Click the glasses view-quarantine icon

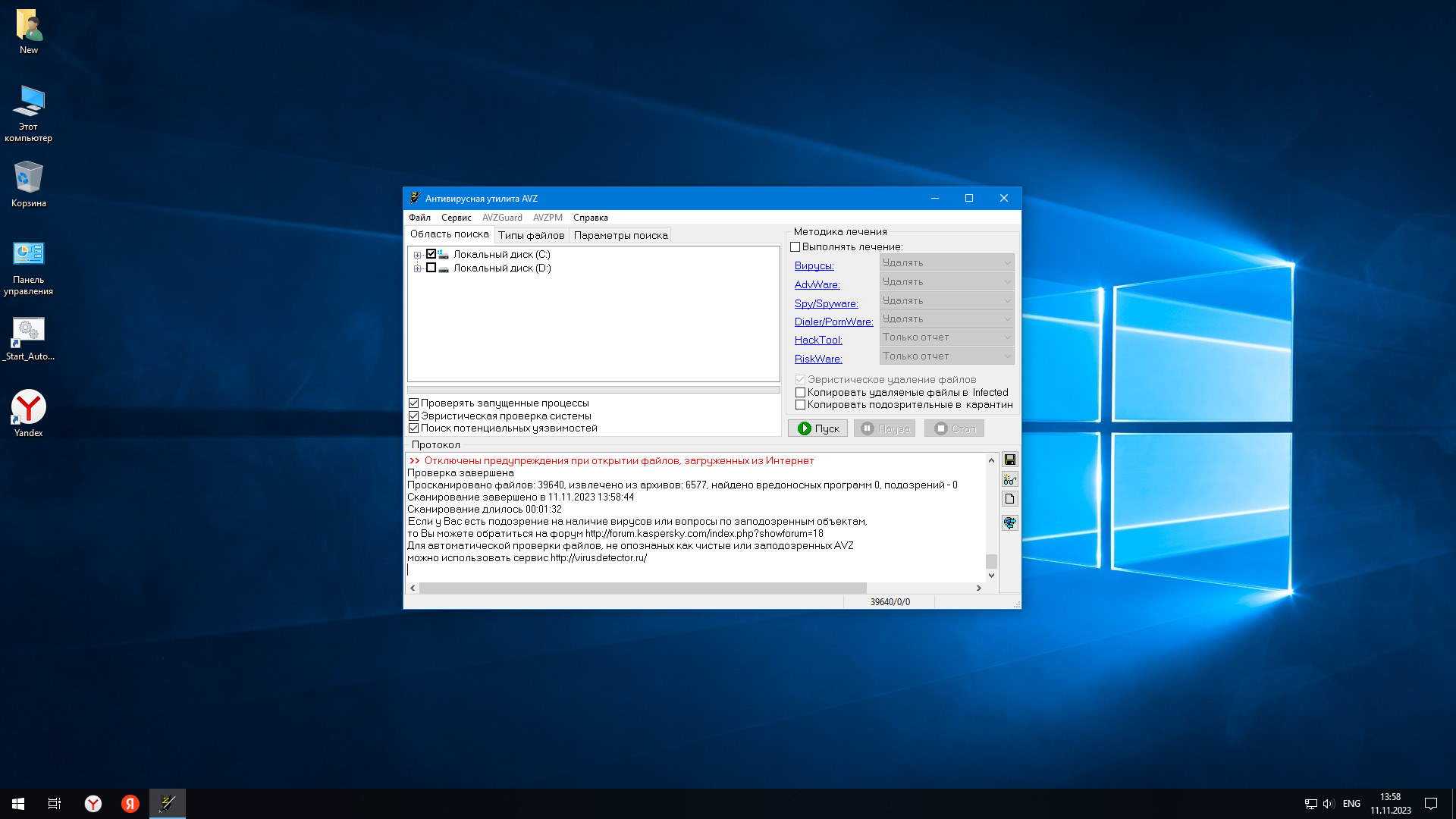coord(1009,479)
